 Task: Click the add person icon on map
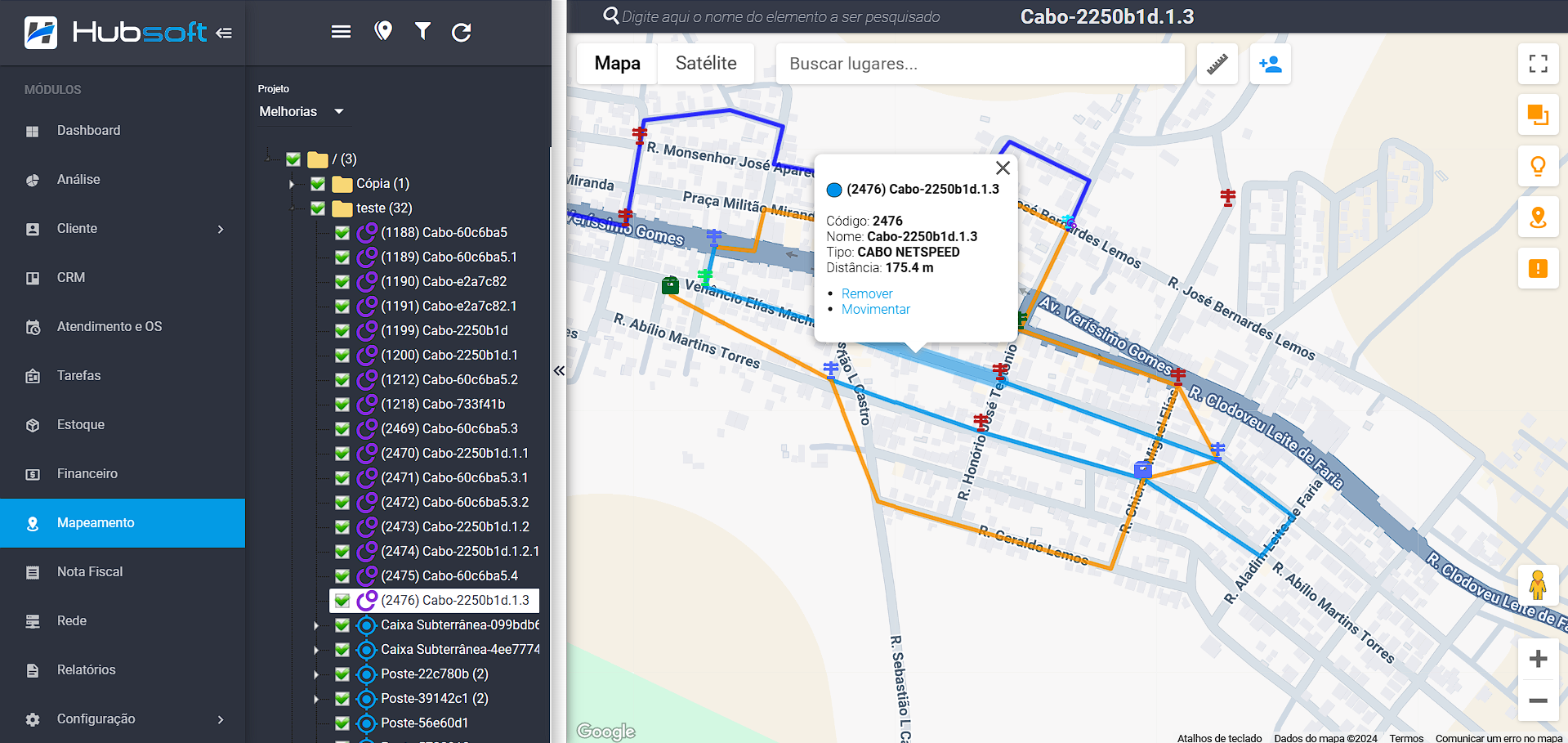pyautogui.click(x=1270, y=64)
